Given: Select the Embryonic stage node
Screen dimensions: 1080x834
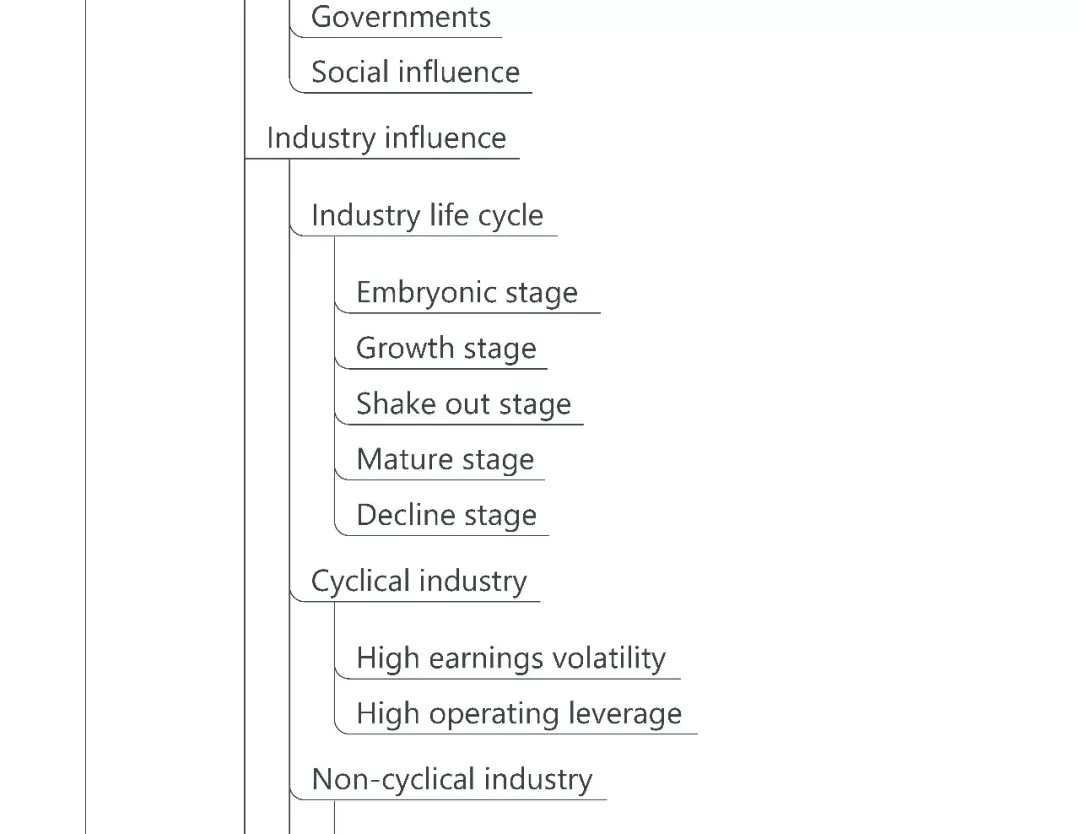Looking at the screenshot, I should [x=467, y=292].
